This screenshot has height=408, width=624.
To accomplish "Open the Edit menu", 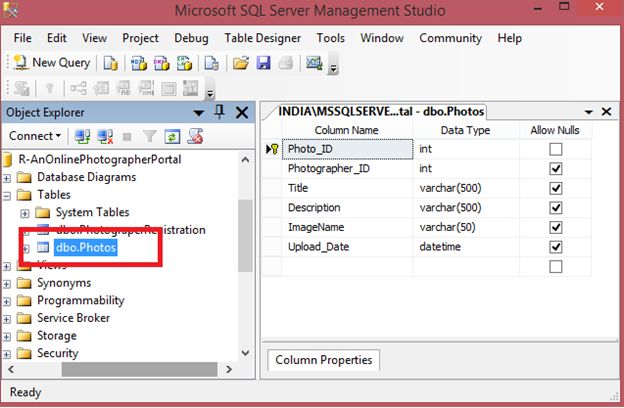I will pyautogui.click(x=57, y=38).
